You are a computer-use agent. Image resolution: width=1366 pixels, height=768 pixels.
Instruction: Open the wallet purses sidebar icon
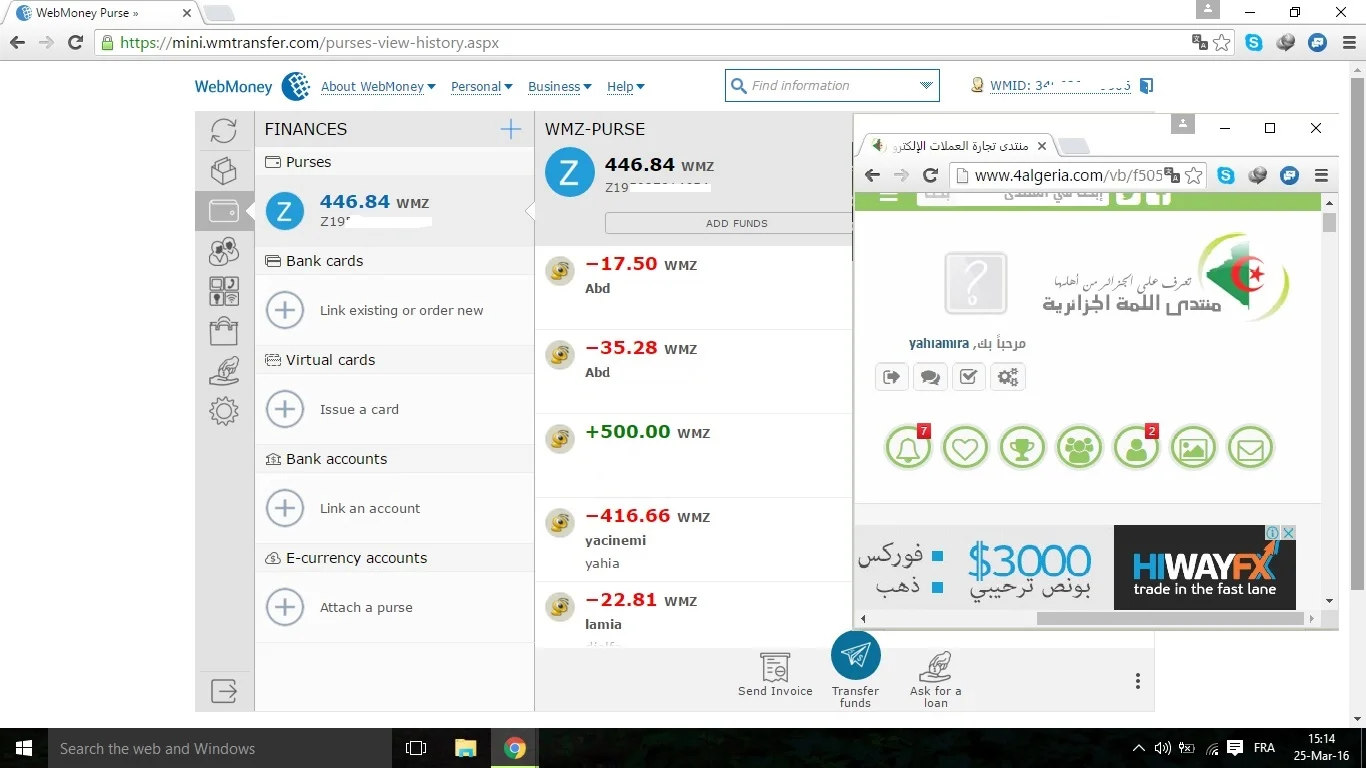tap(223, 211)
